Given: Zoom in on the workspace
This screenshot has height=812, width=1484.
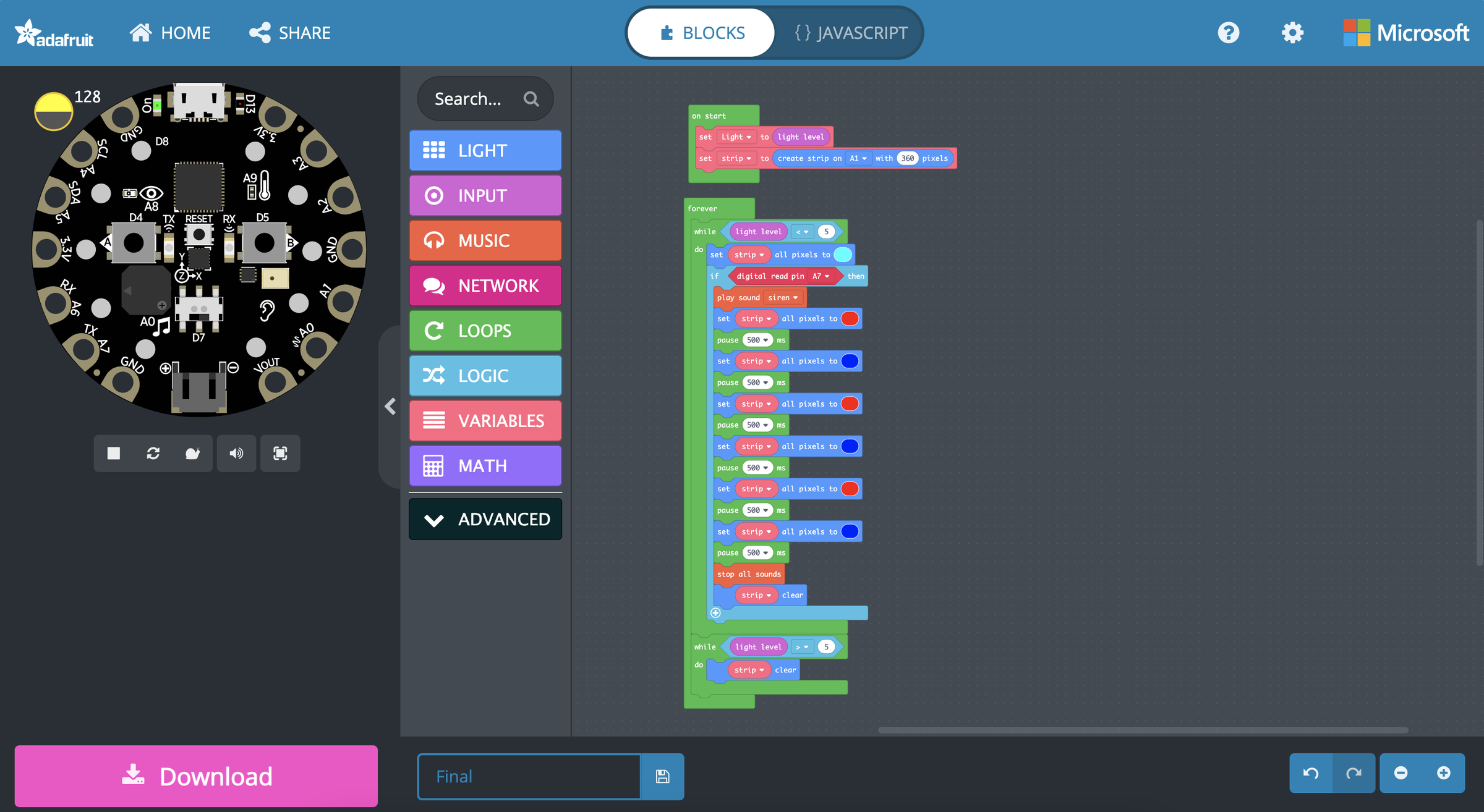Looking at the screenshot, I should coord(1444,773).
